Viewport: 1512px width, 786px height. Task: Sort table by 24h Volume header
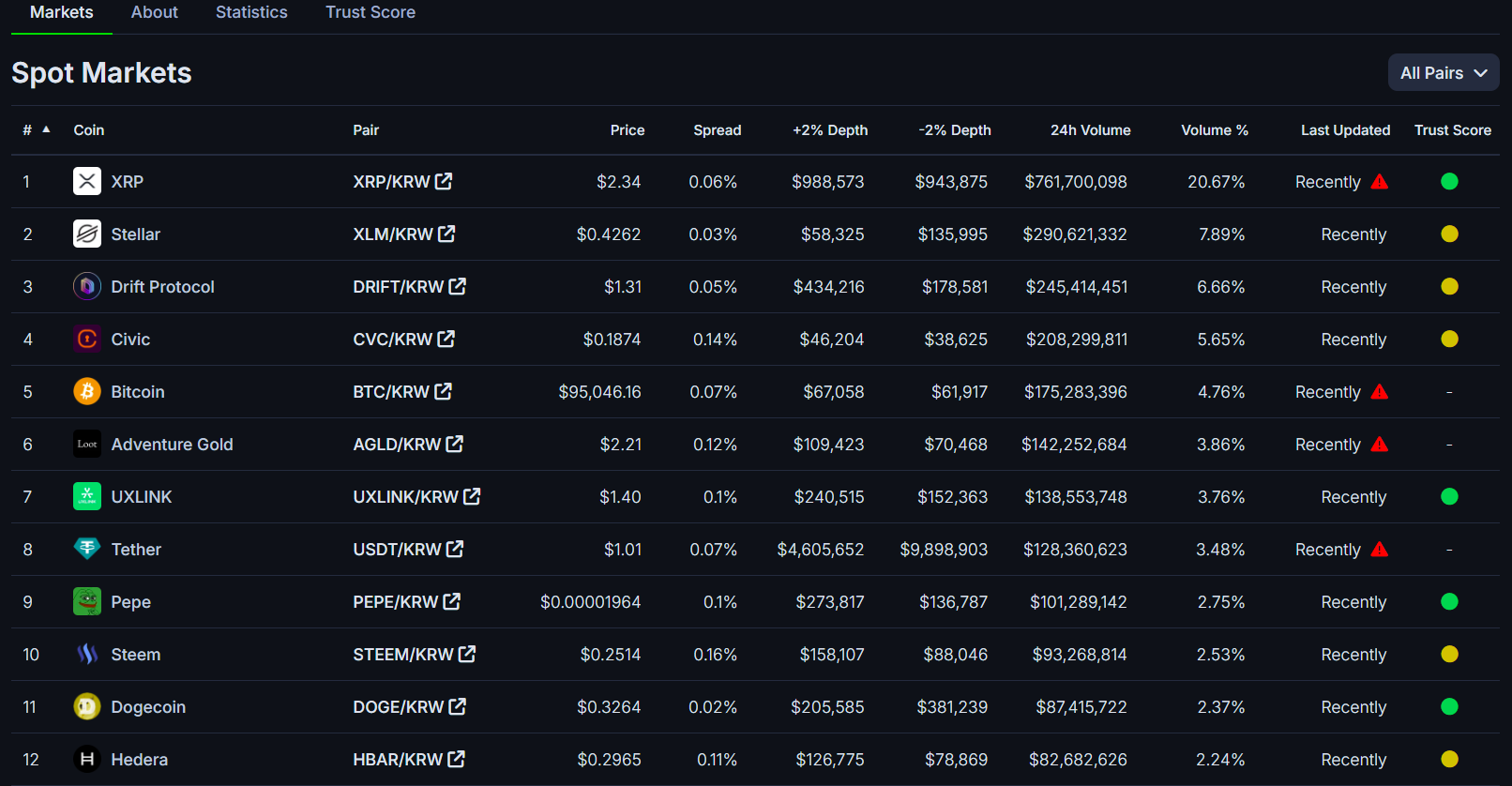tap(1090, 130)
